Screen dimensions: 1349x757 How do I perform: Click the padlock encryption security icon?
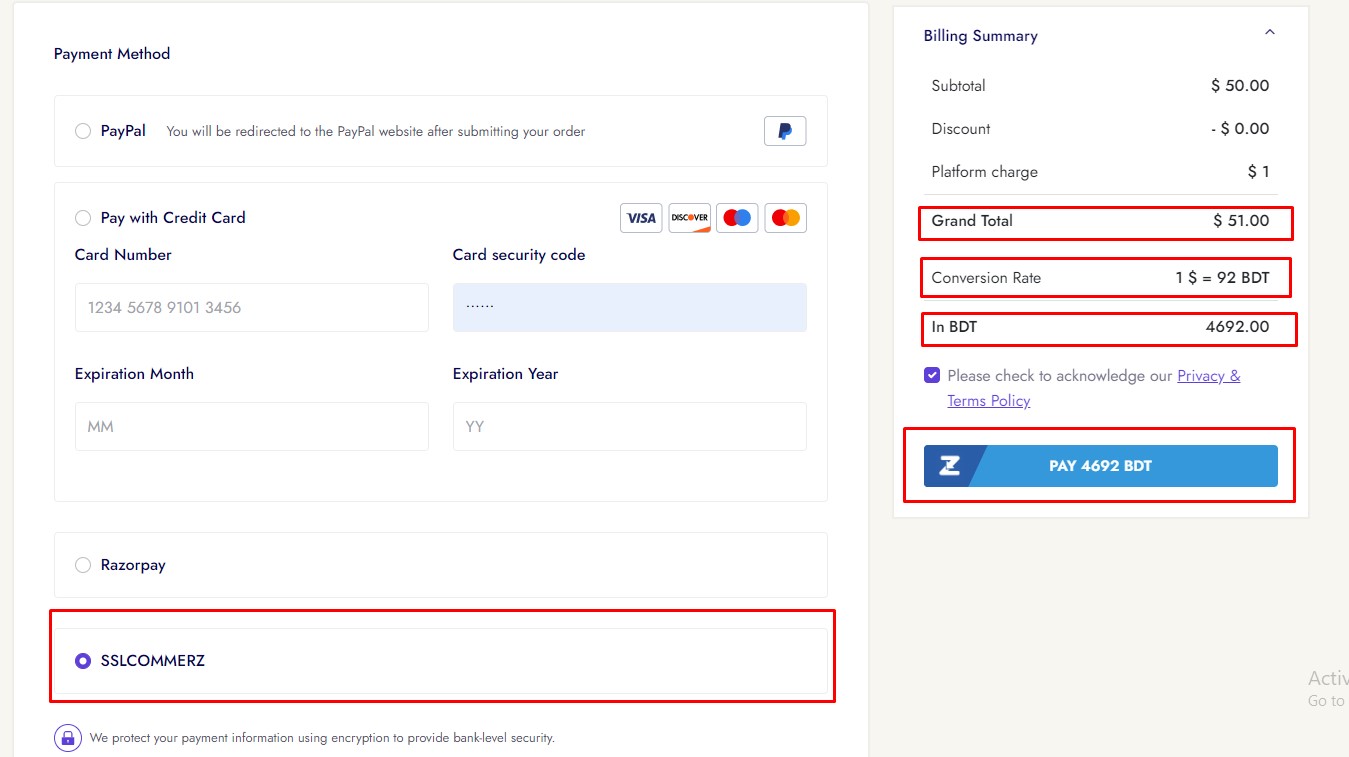tap(68, 738)
